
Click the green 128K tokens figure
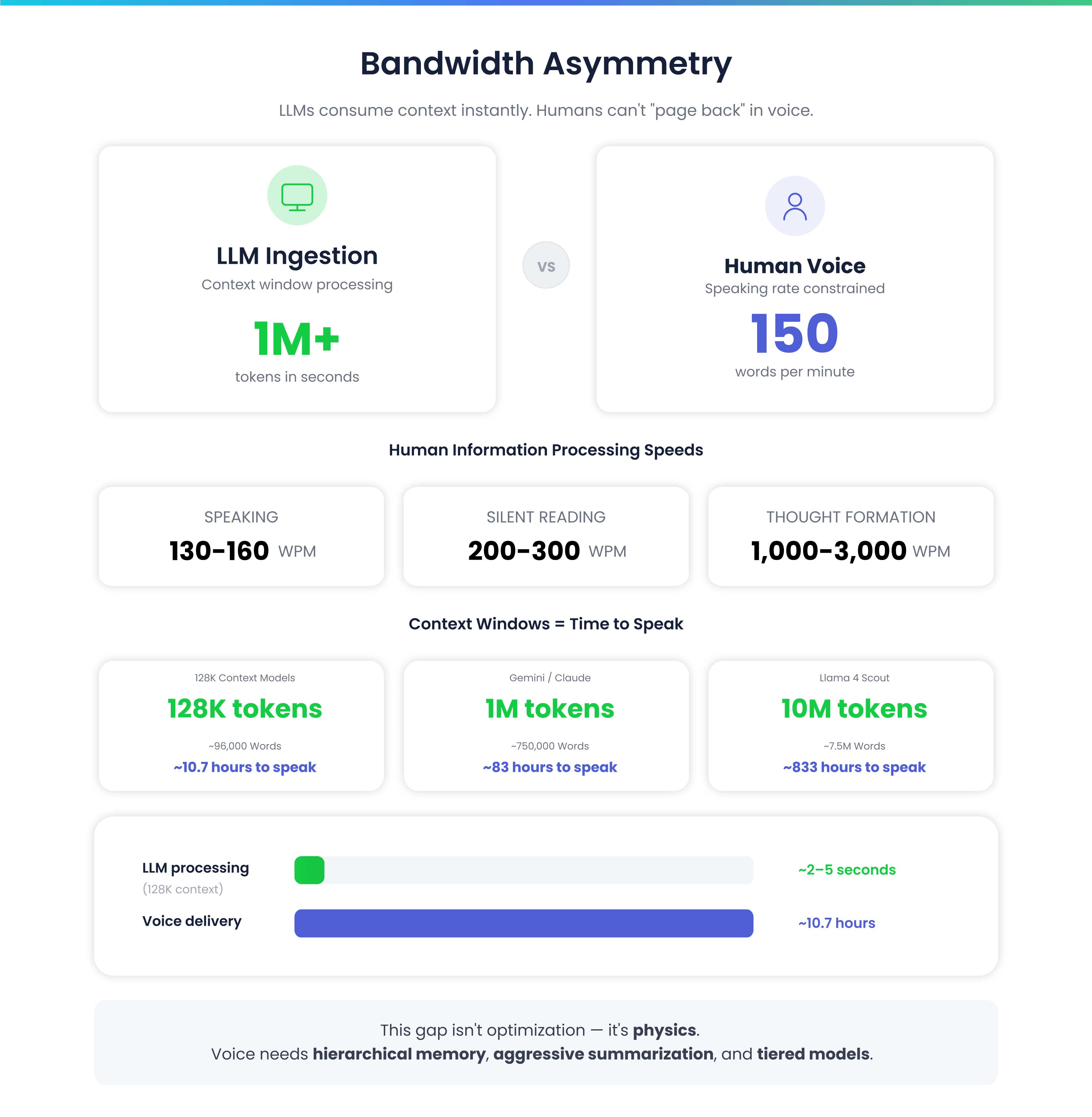tap(245, 709)
